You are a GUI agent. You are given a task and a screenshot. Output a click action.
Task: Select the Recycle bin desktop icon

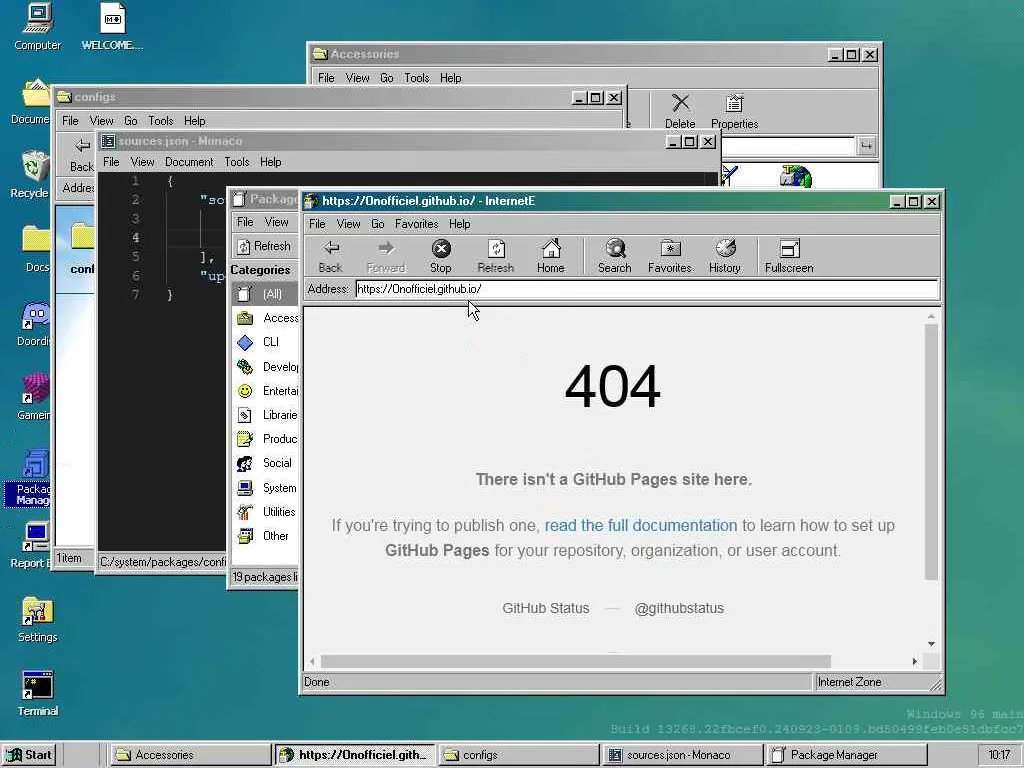pos(31,175)
